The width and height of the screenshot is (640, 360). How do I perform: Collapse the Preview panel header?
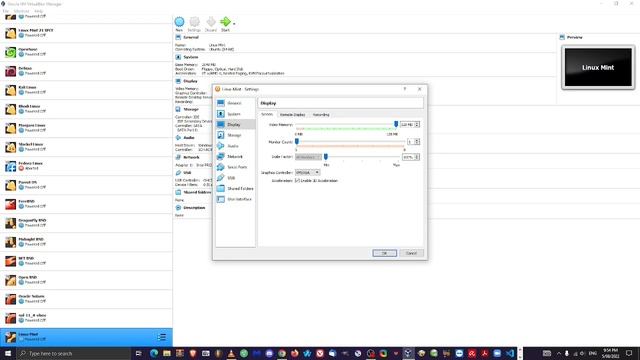pos(574,37)
